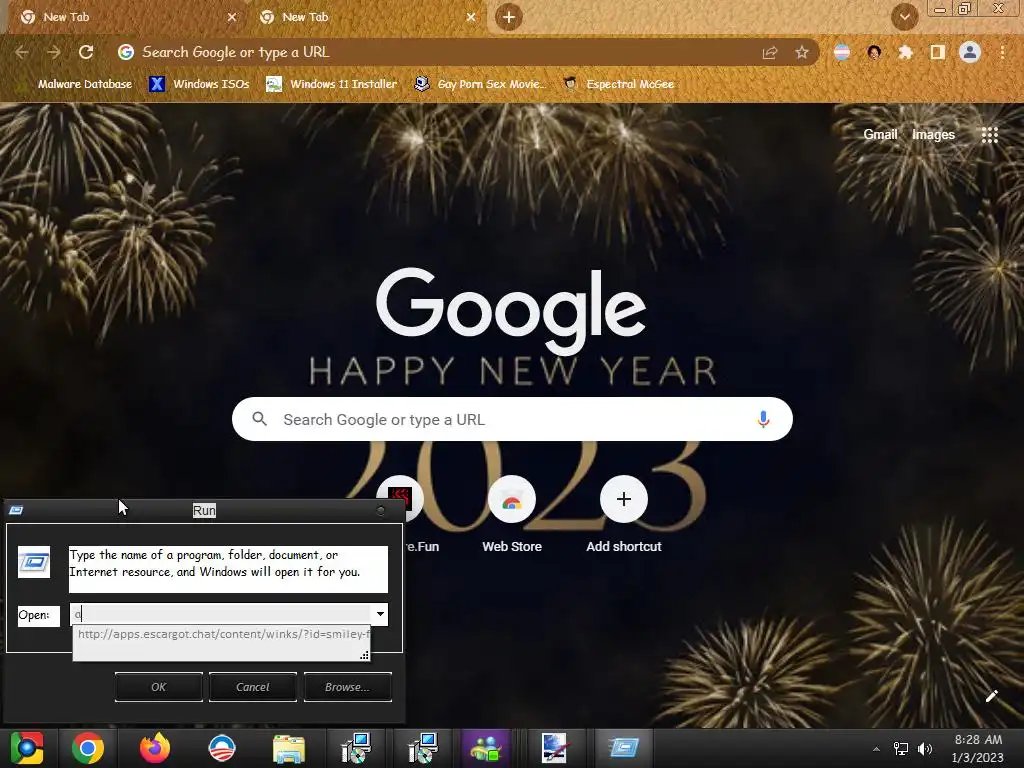Open the face avatar extension icon

click(874, 52)
